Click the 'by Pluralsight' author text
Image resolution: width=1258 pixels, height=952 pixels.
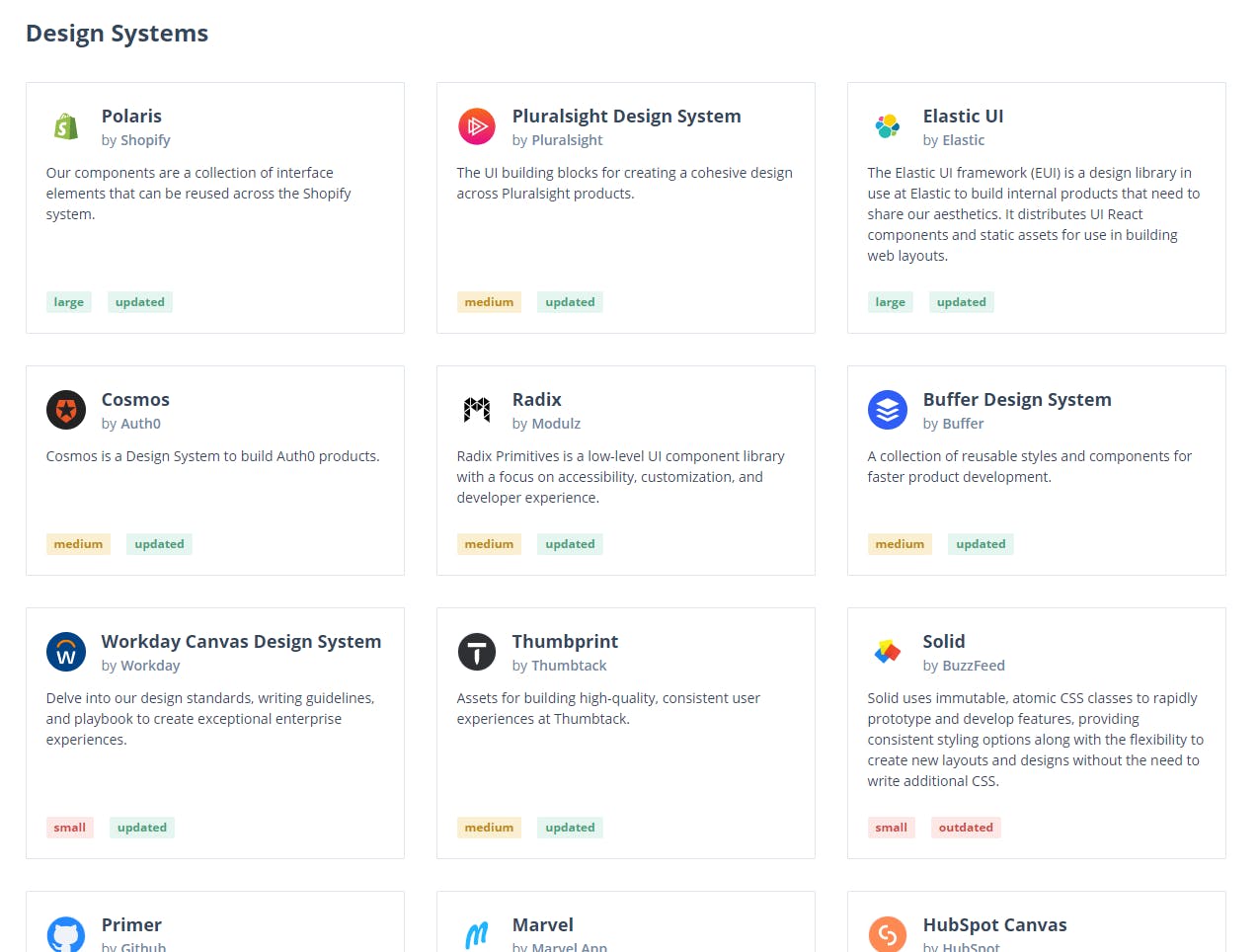[x=557, y=140]
